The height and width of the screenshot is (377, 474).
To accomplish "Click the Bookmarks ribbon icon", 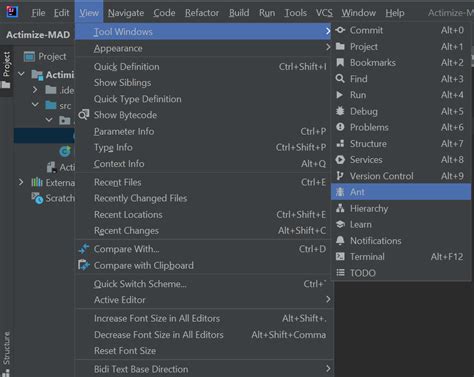I will [x=340, y=62].
